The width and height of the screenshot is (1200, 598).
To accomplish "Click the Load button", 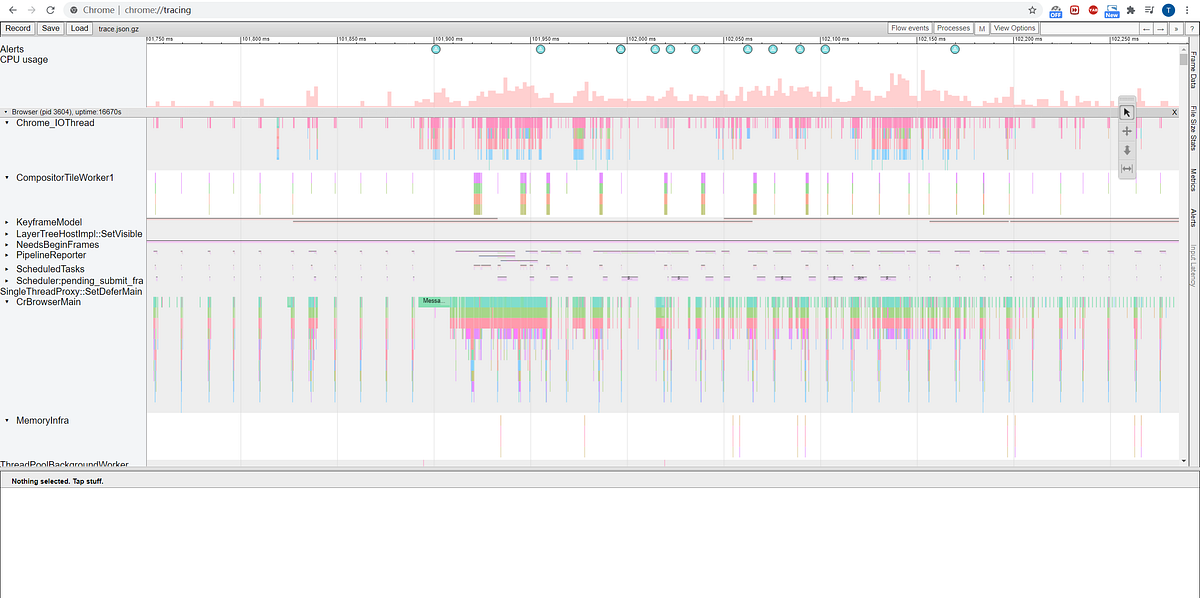I will point(79,28).
